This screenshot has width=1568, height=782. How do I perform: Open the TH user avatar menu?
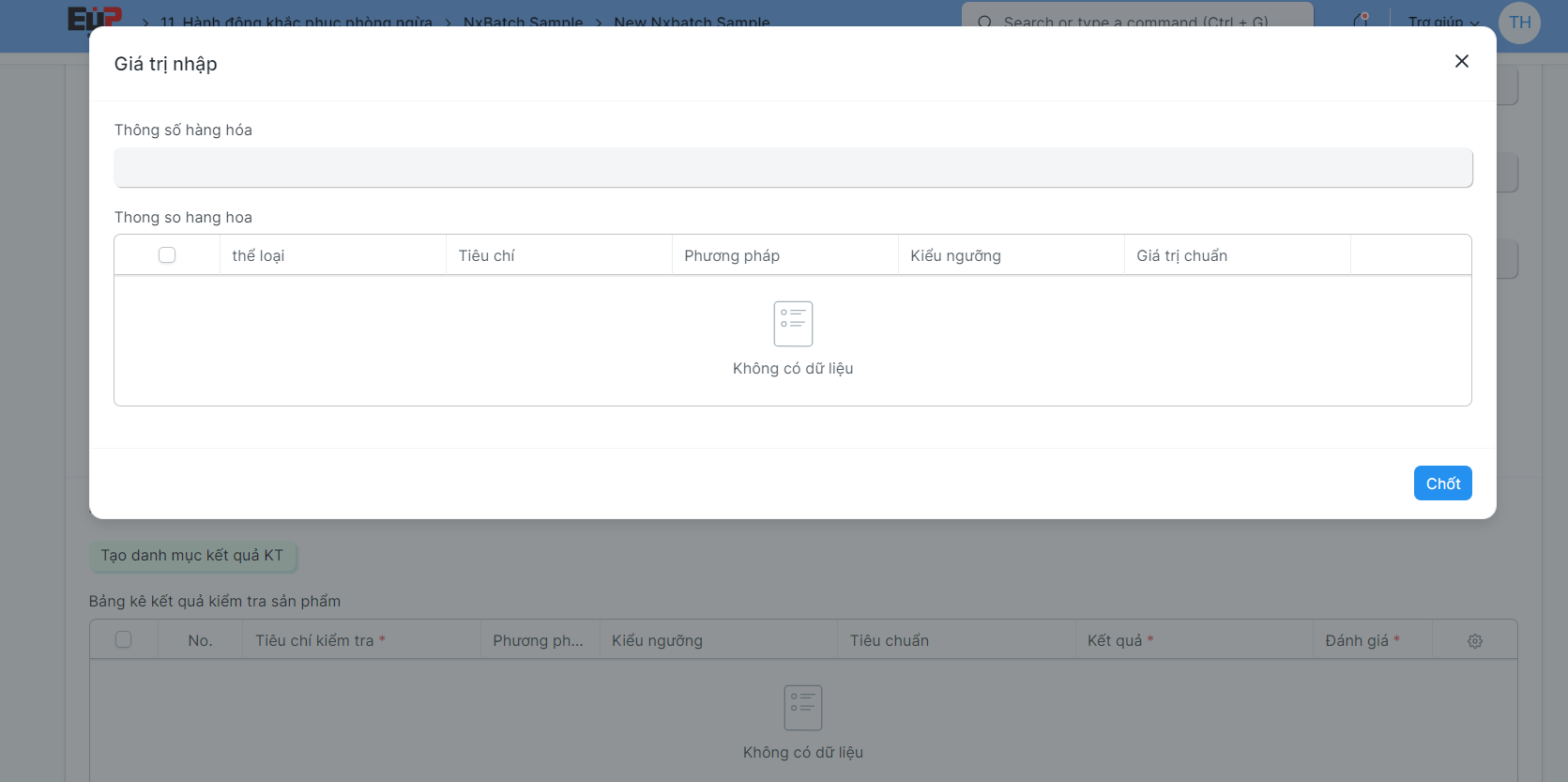coord(1519,23)
